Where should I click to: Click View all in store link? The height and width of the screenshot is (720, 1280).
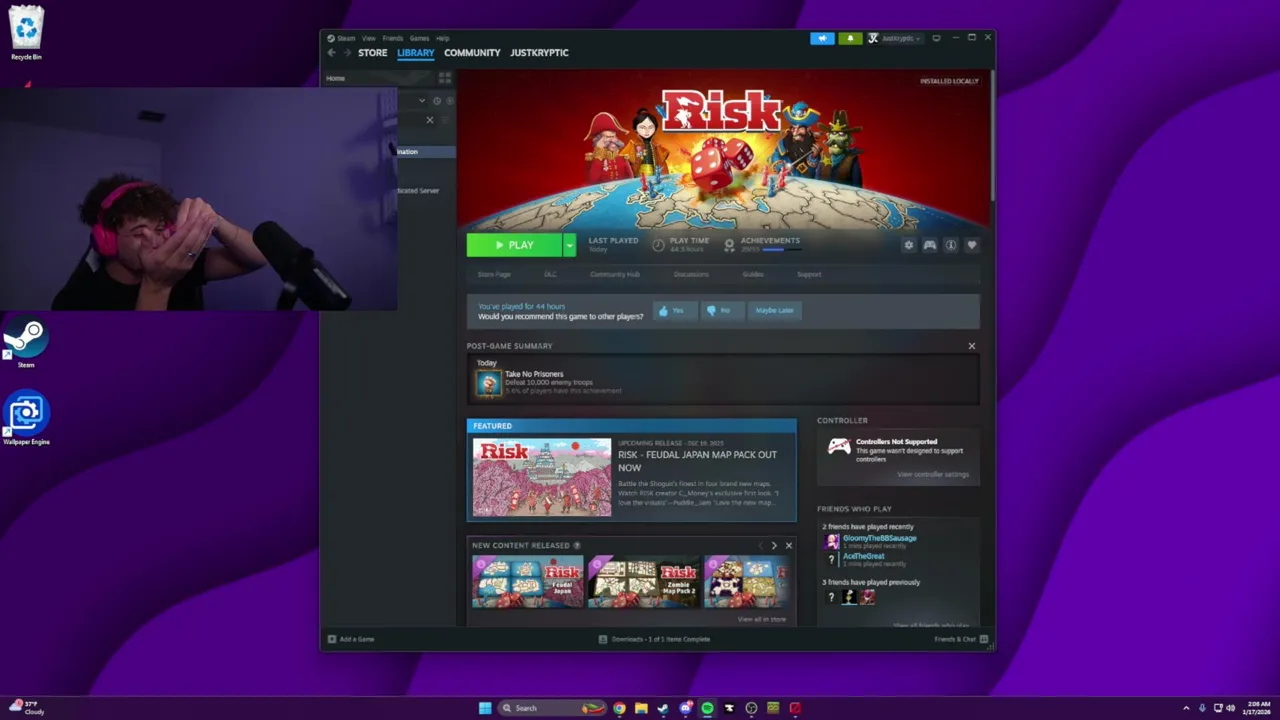click(761, 619)
